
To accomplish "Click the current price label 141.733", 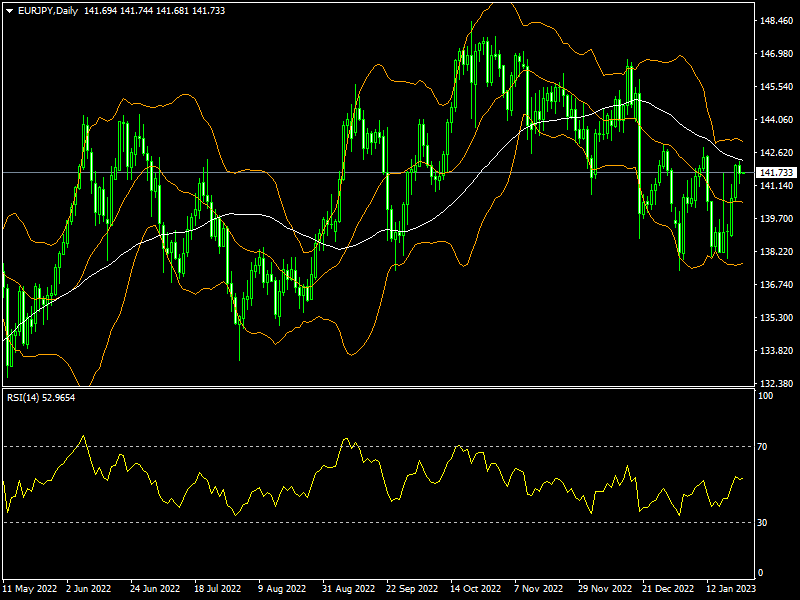I will [x=777, y=172].
